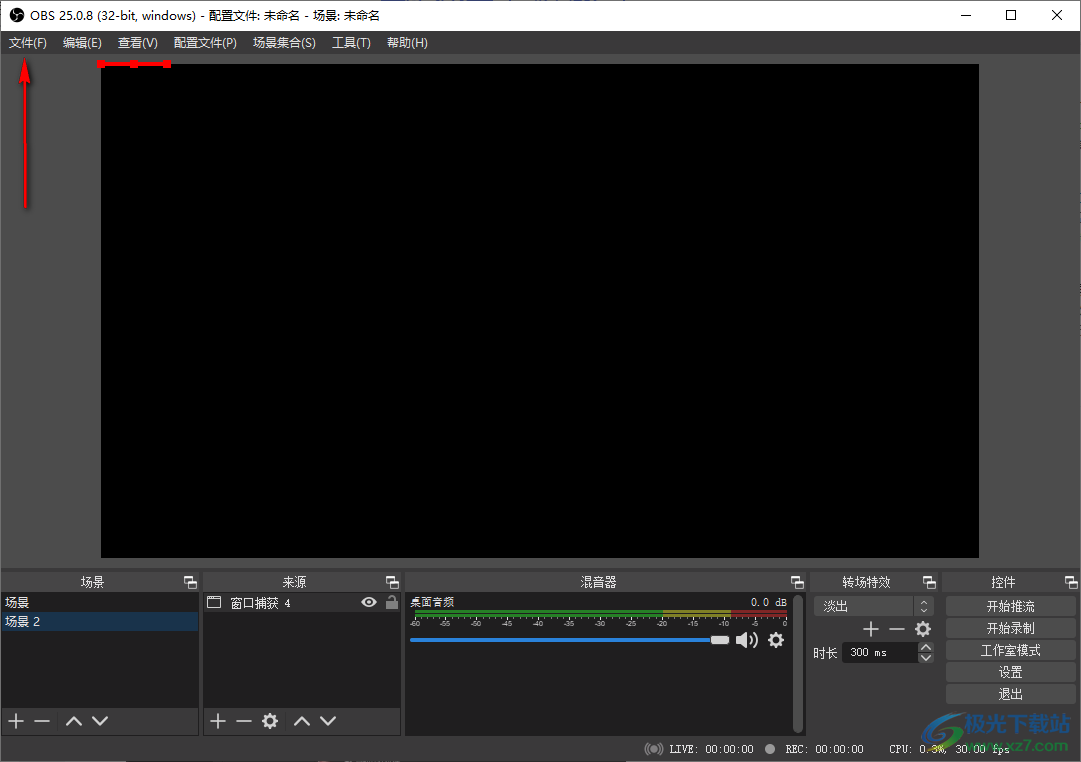Enable 工作室模式 studio mode

point(1010,650)
